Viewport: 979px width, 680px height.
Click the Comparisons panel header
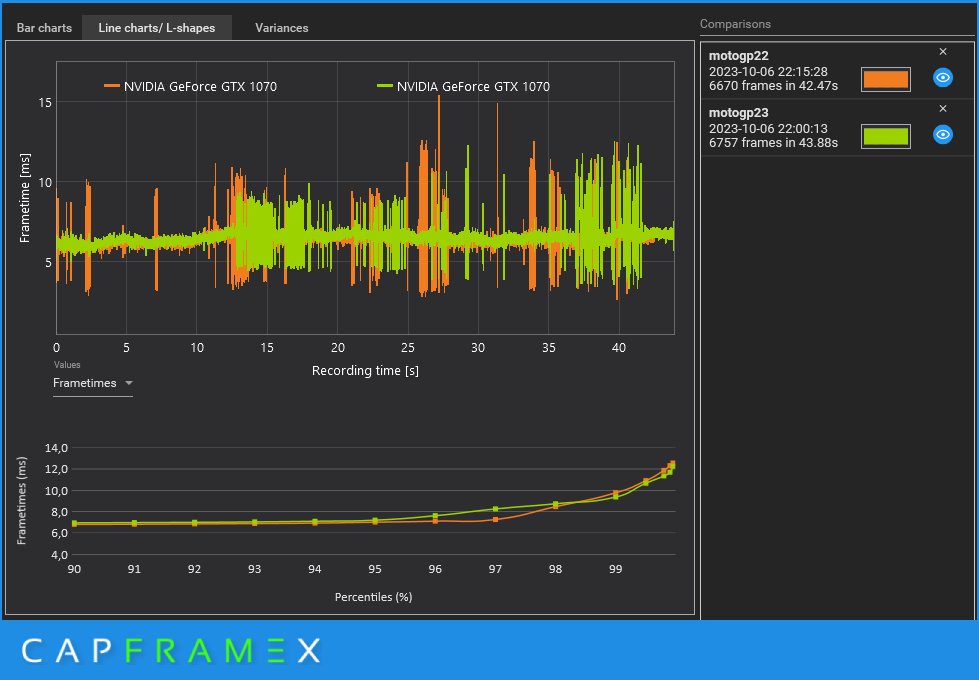(735, 24)
